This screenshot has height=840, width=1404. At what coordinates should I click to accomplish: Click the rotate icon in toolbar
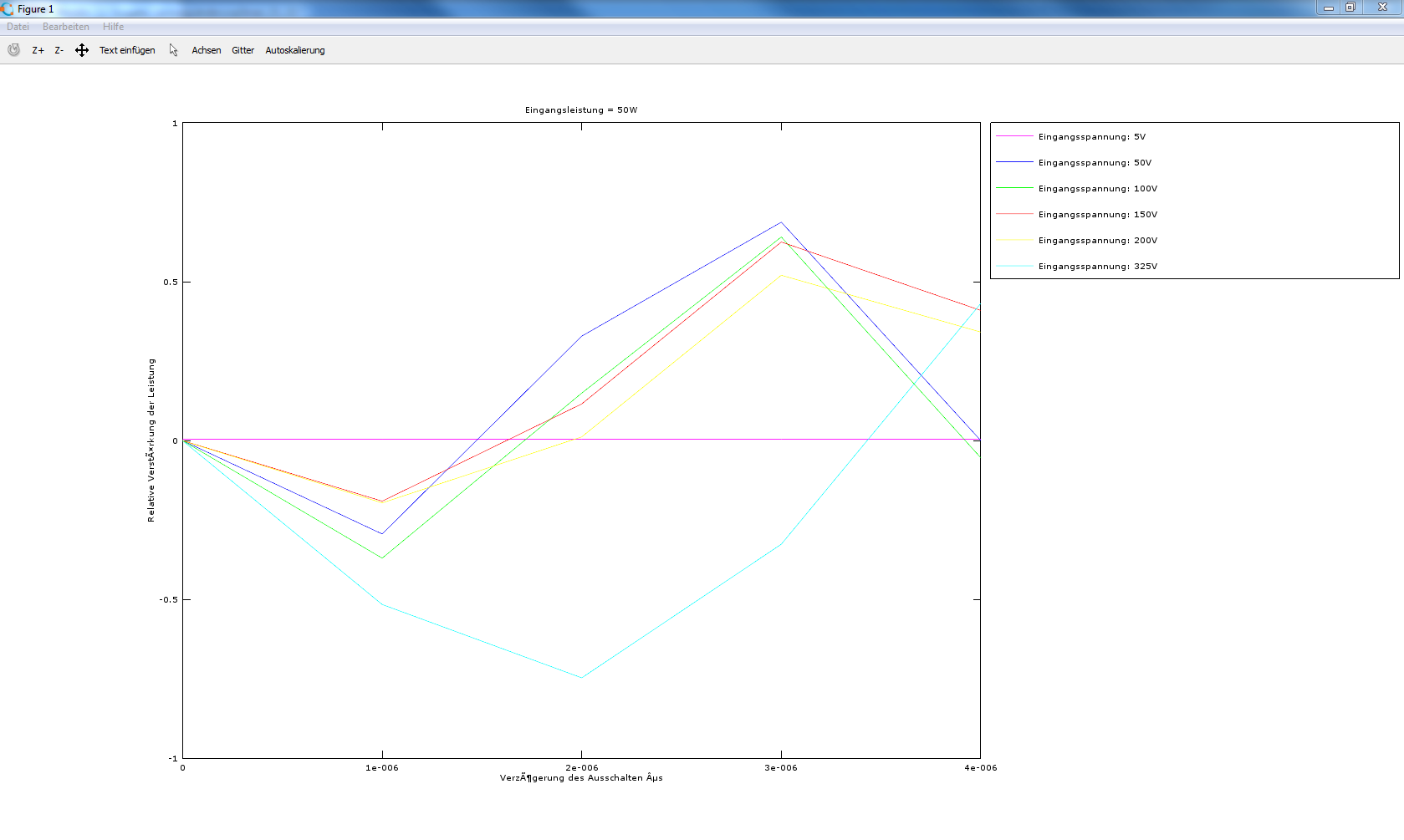(13, 50)
